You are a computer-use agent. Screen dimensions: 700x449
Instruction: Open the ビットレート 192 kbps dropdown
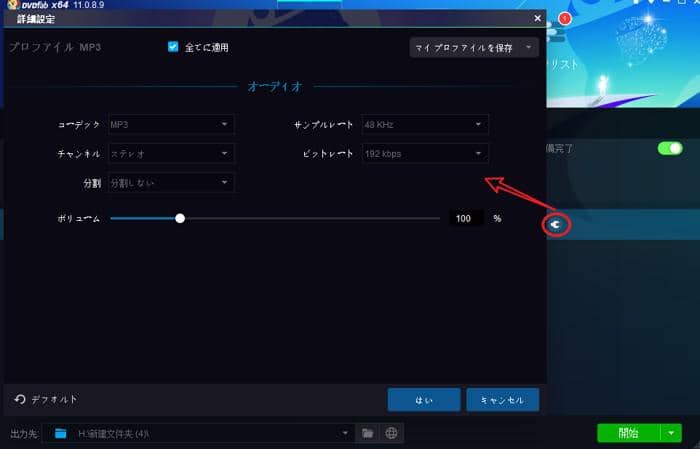425,154
